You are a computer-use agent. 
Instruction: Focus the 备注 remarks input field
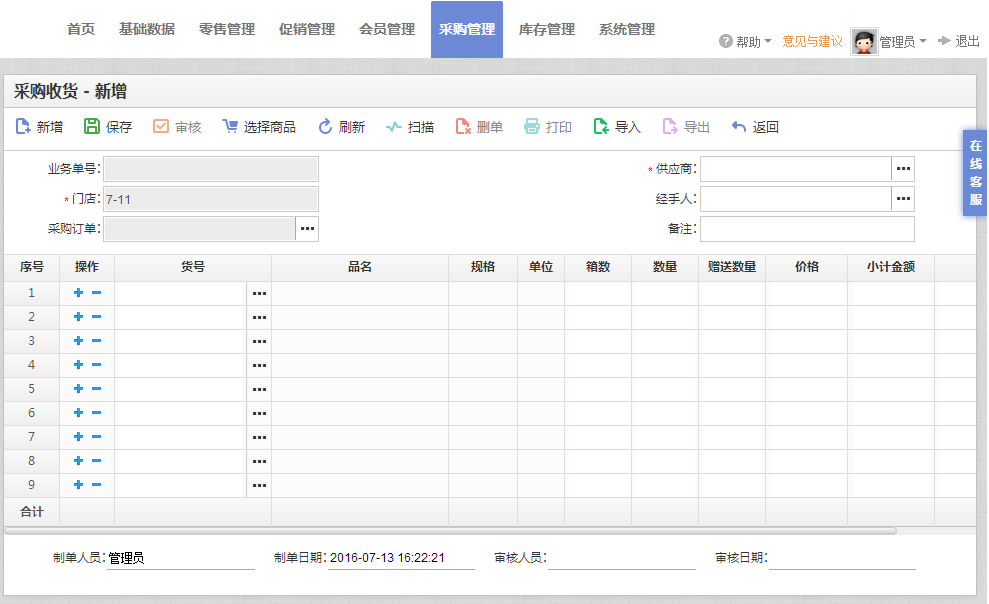tap(807, 229)
